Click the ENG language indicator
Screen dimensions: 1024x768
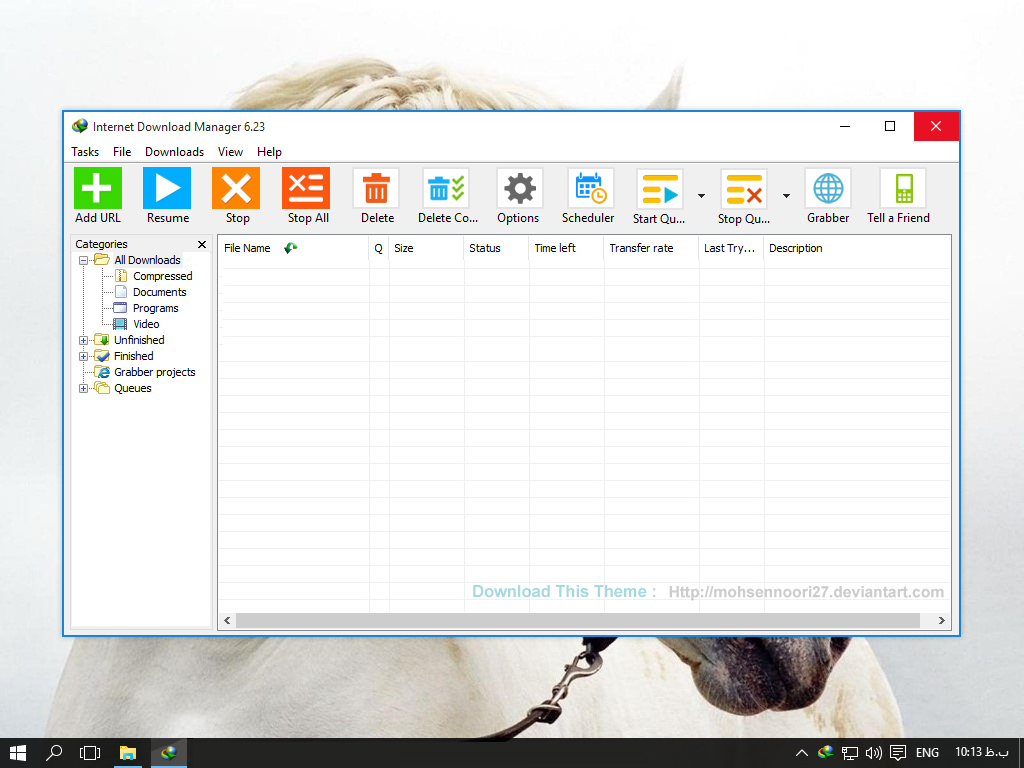[x=927, y=753]
